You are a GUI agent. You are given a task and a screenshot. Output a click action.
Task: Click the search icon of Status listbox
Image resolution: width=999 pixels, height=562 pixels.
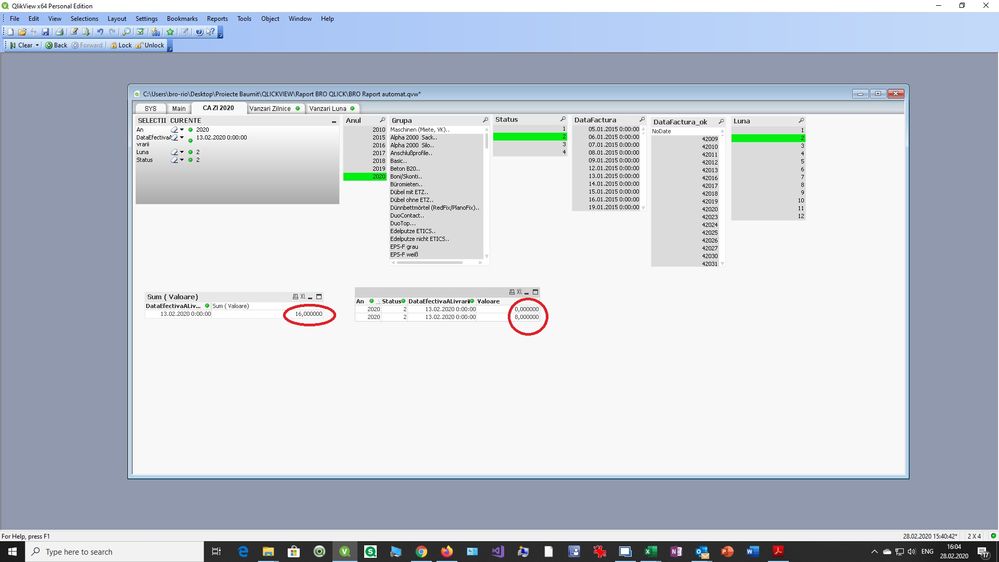[x=563, y=119]
